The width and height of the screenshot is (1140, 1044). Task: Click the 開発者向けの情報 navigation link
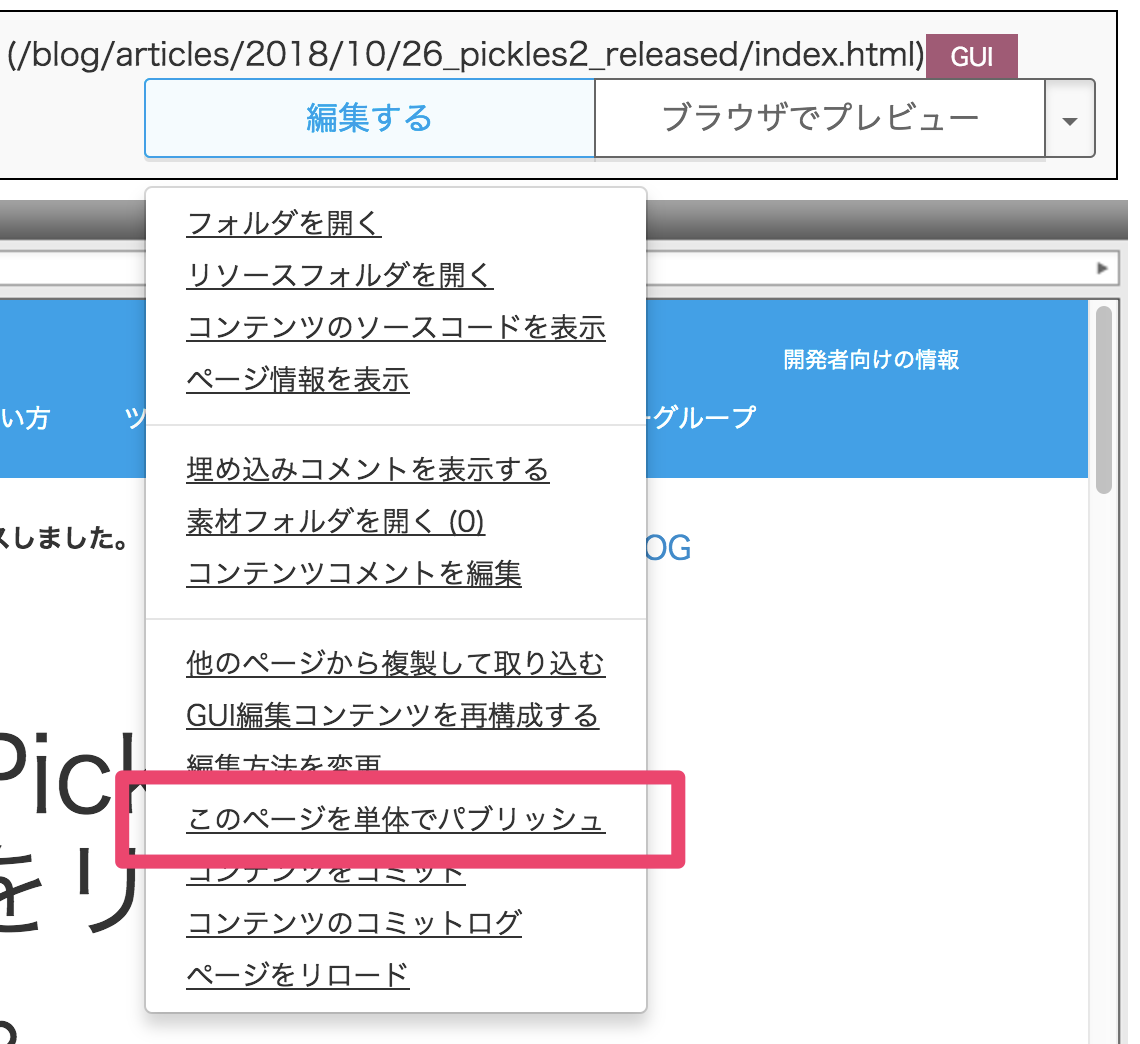coord(871,360)
